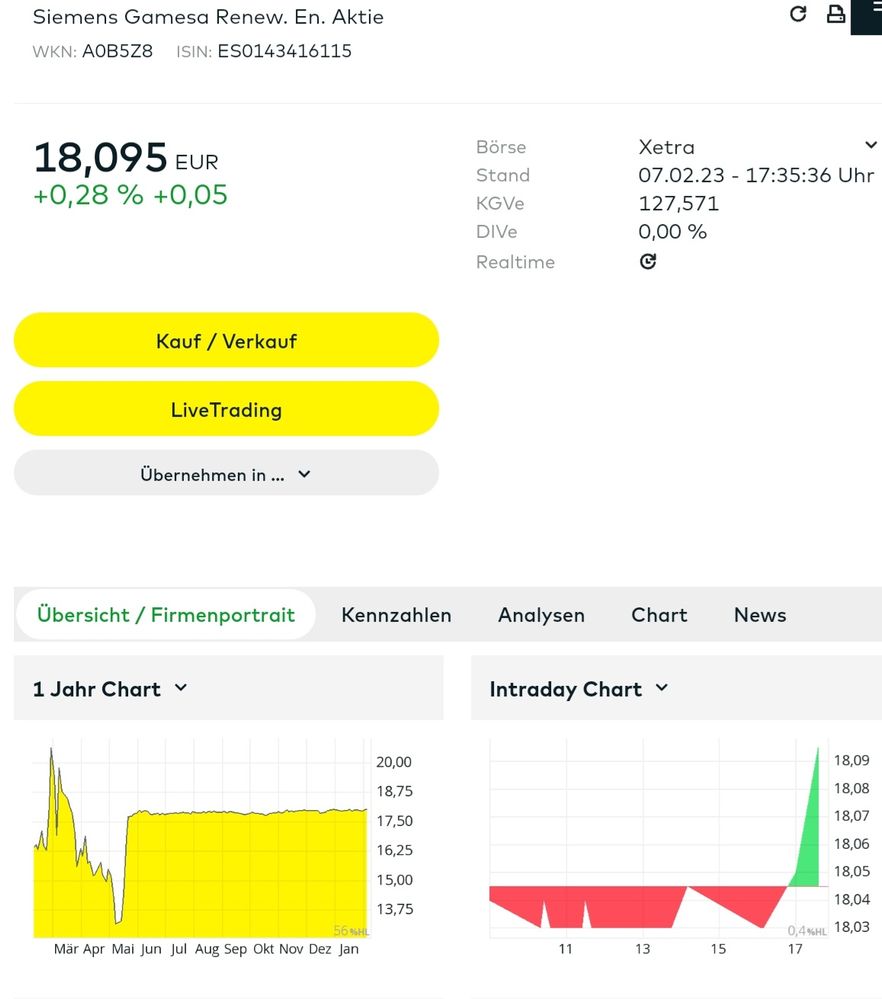Click the WKN value A0B5Z8
Image resolution: width=882 pixels, height=999 pixels.
pos(117,51)
